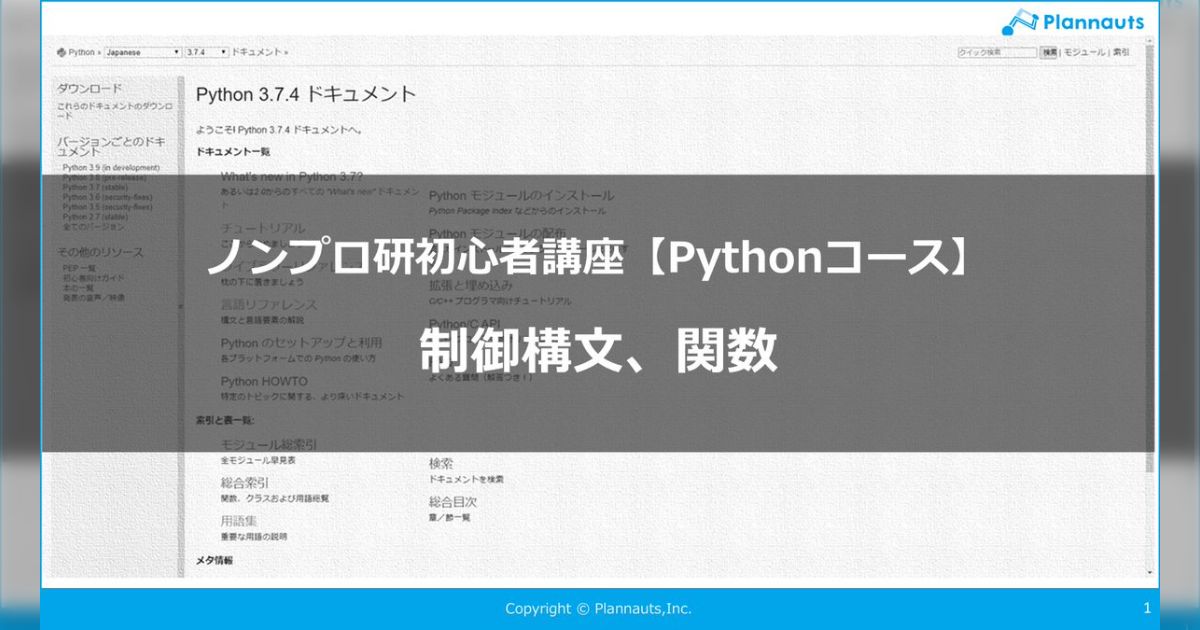The image size is (1200, 630).
Task: Open the モジュール link
Action: (x=1085, y=51)
